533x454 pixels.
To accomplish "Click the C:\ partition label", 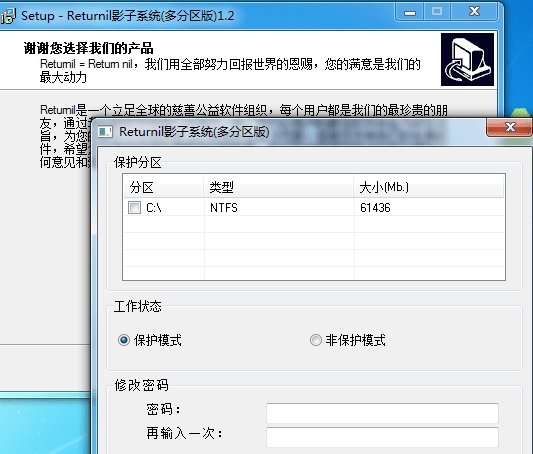I will (154, 208).
